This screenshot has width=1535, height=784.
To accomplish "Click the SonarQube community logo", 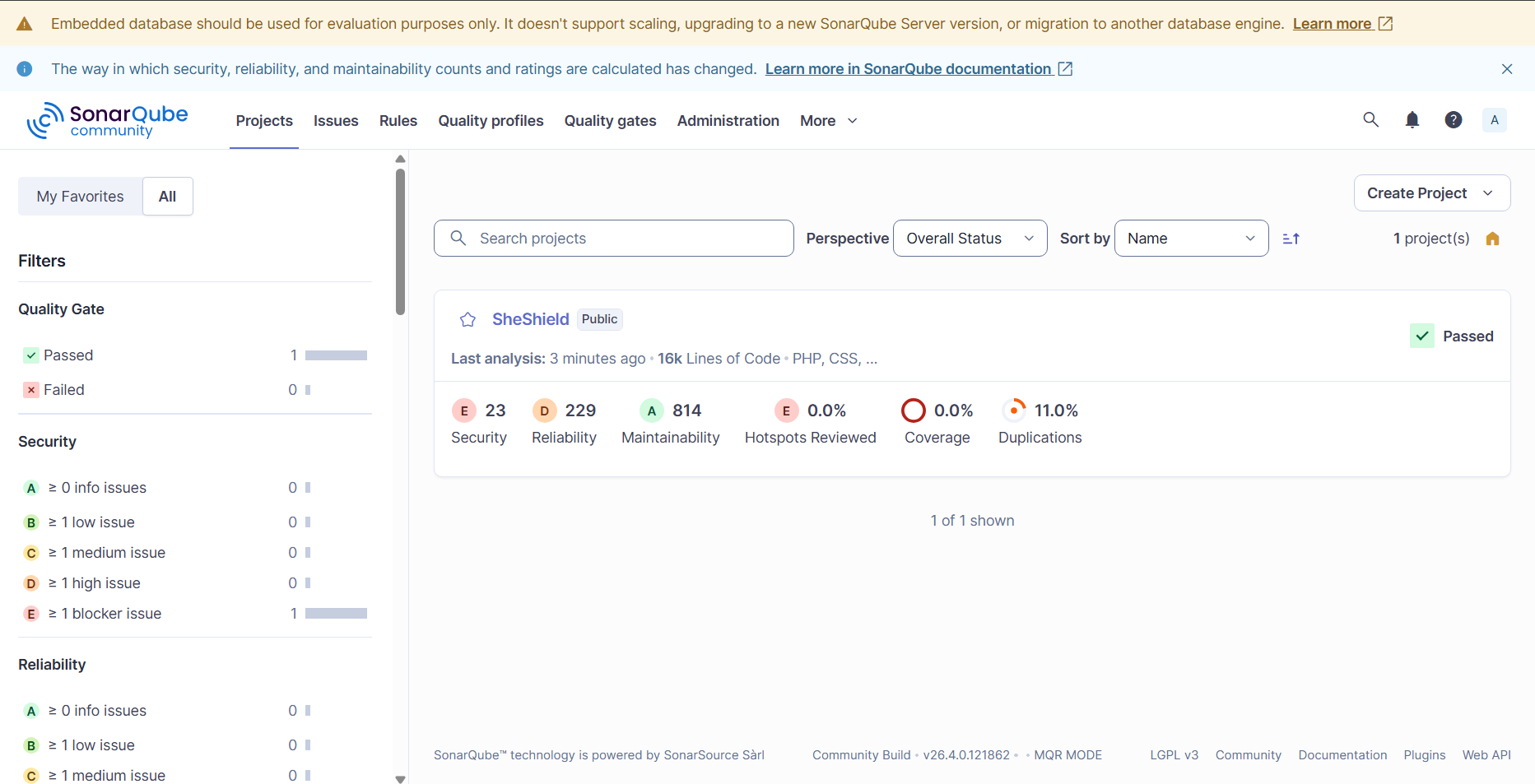I will click(x=107, y=120).
